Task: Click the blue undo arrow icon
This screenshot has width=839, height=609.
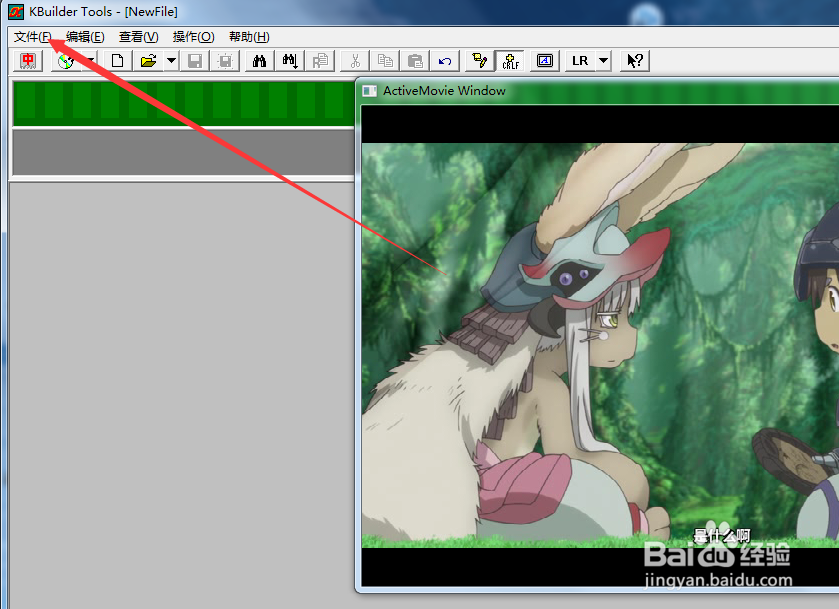Action: pyautogui.click(x=445, y=61)
